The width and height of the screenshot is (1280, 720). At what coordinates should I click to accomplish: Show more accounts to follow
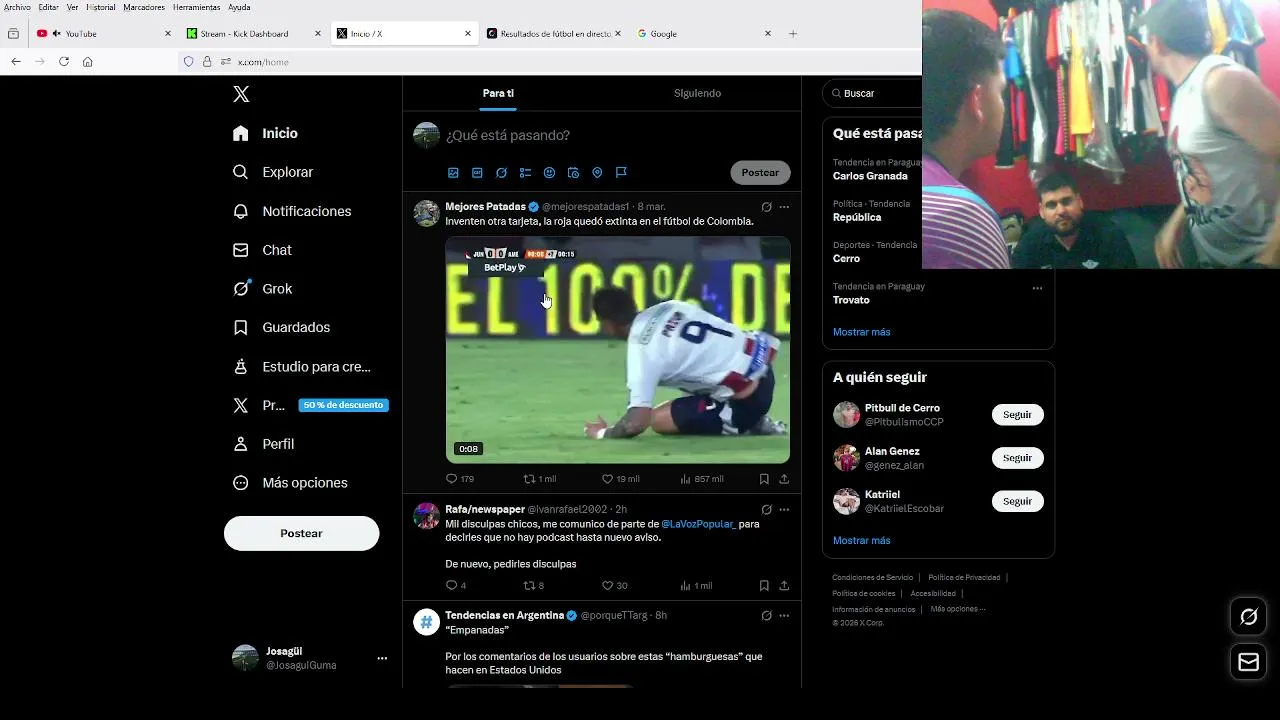(x=861, y=540)
